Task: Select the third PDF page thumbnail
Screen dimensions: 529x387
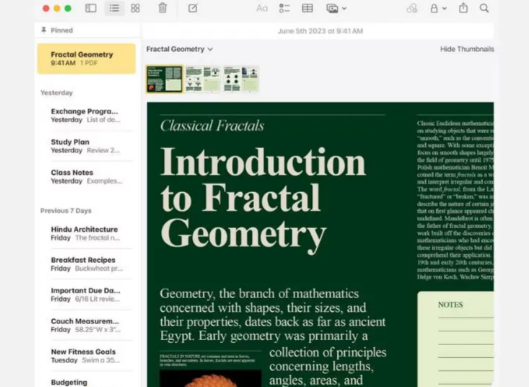Action: pyautogui.click(x=241, y=79)
